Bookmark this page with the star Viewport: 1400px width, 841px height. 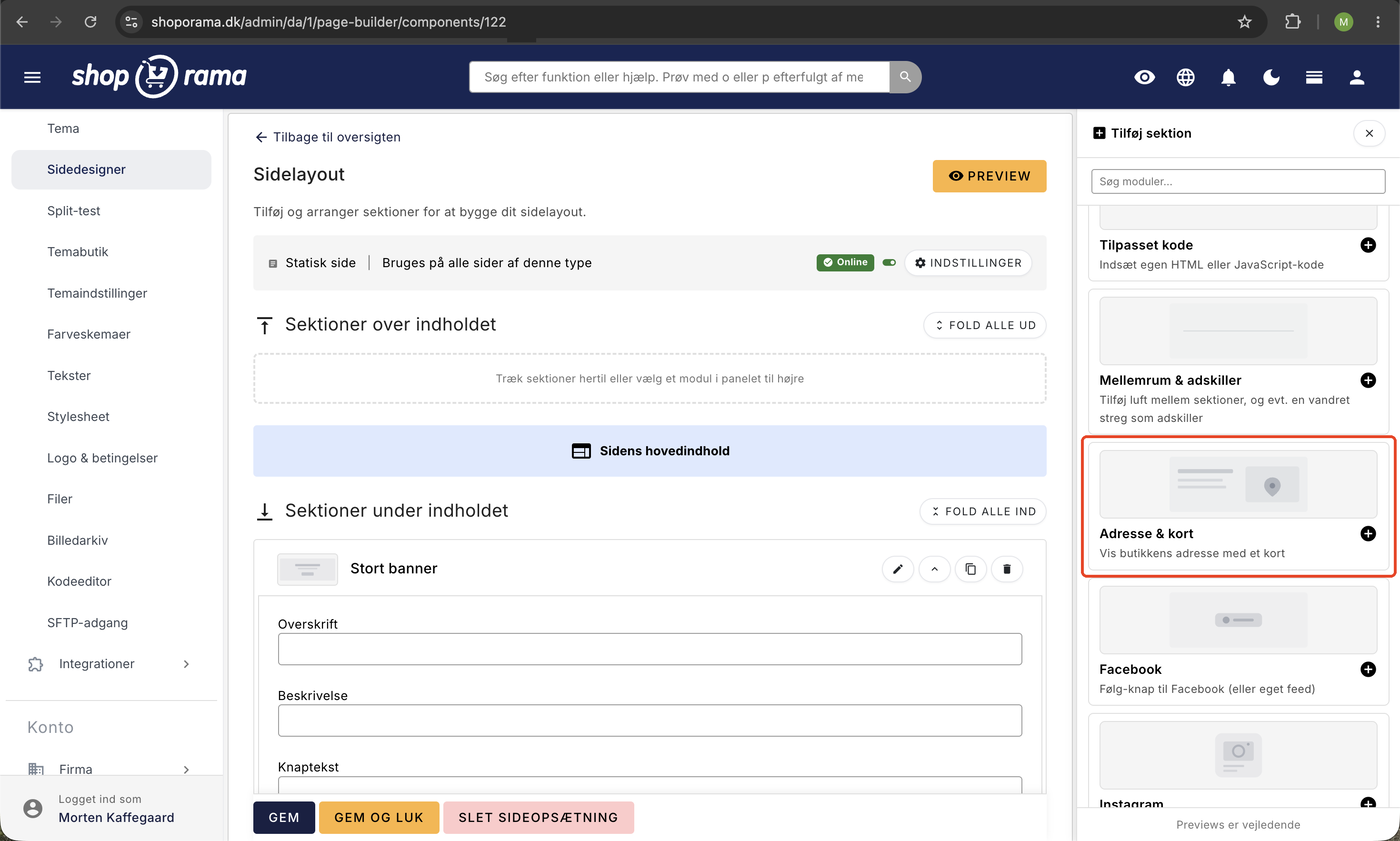pyautogui.click(x=1245, y=22)
